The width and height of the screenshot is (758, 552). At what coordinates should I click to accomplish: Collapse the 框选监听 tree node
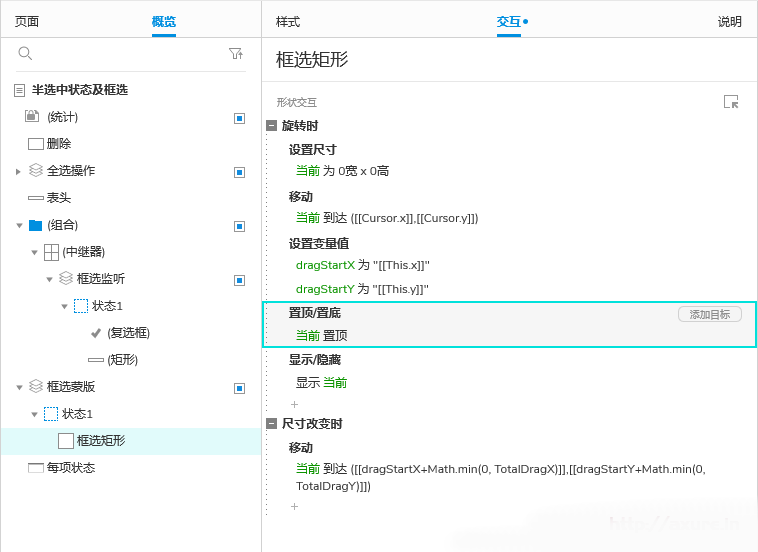tap(49, 280)
